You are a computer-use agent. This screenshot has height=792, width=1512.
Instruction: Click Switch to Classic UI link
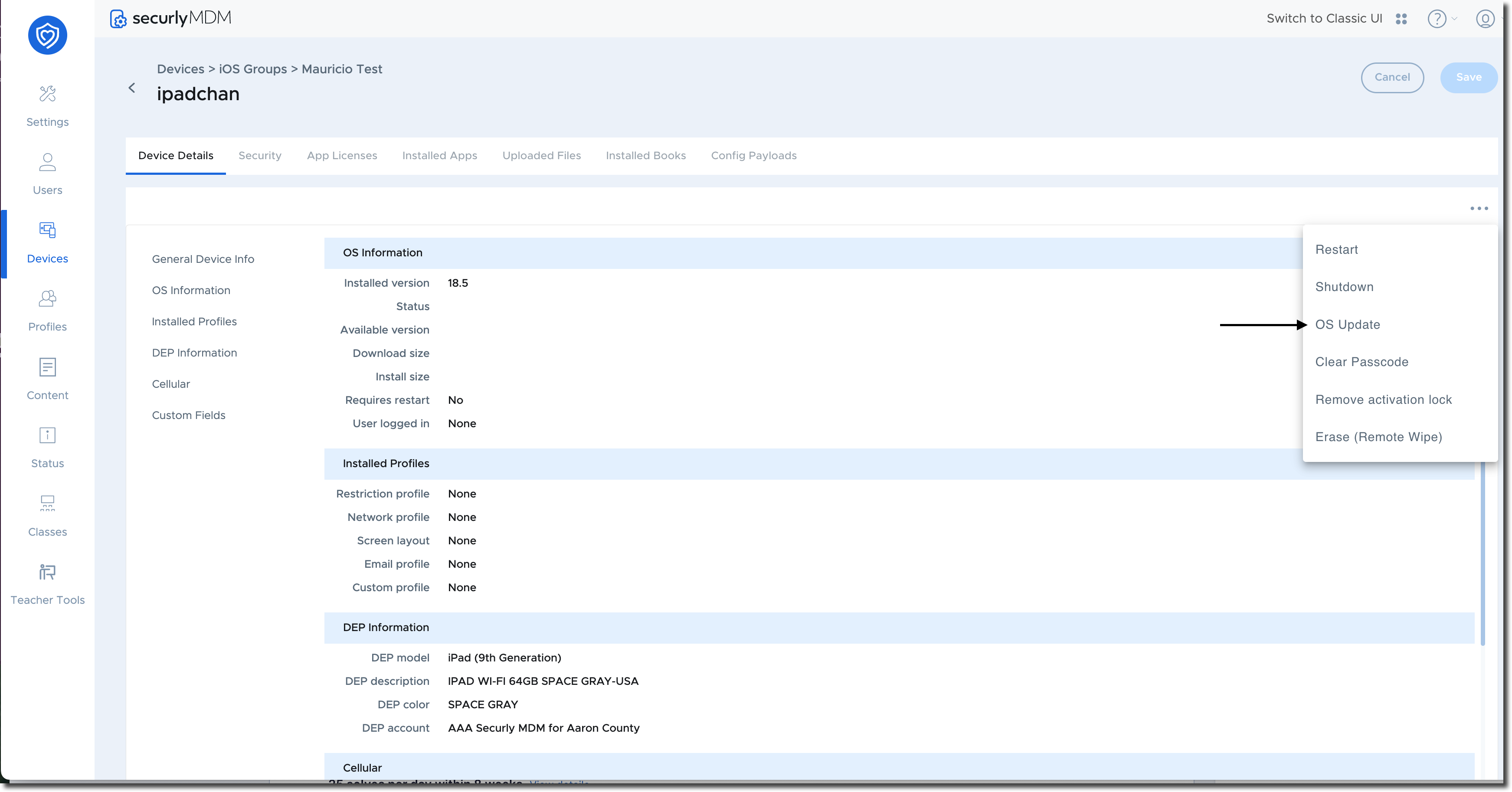pyautogui.click(x=1324, y=19)
